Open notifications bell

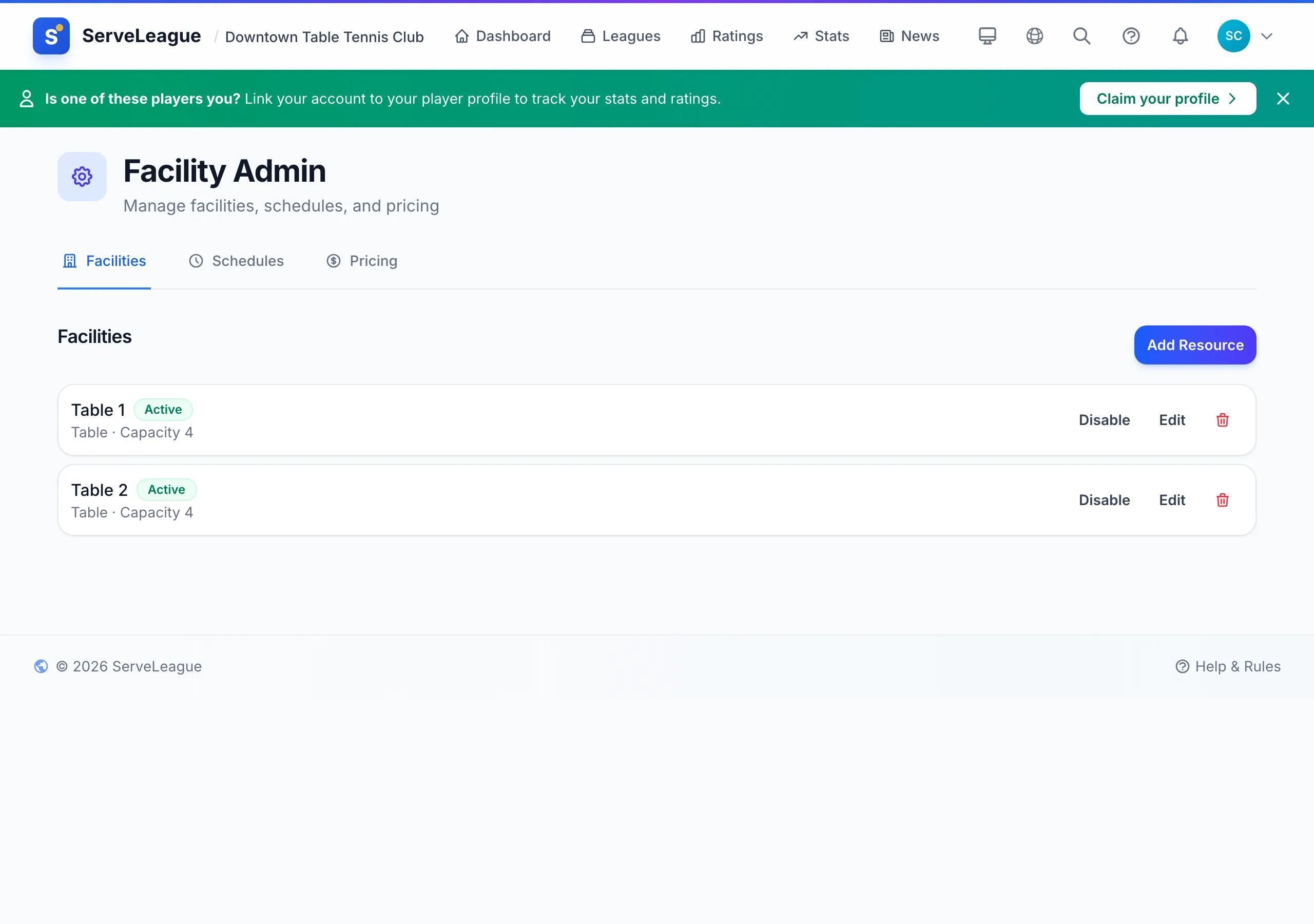1180,36
